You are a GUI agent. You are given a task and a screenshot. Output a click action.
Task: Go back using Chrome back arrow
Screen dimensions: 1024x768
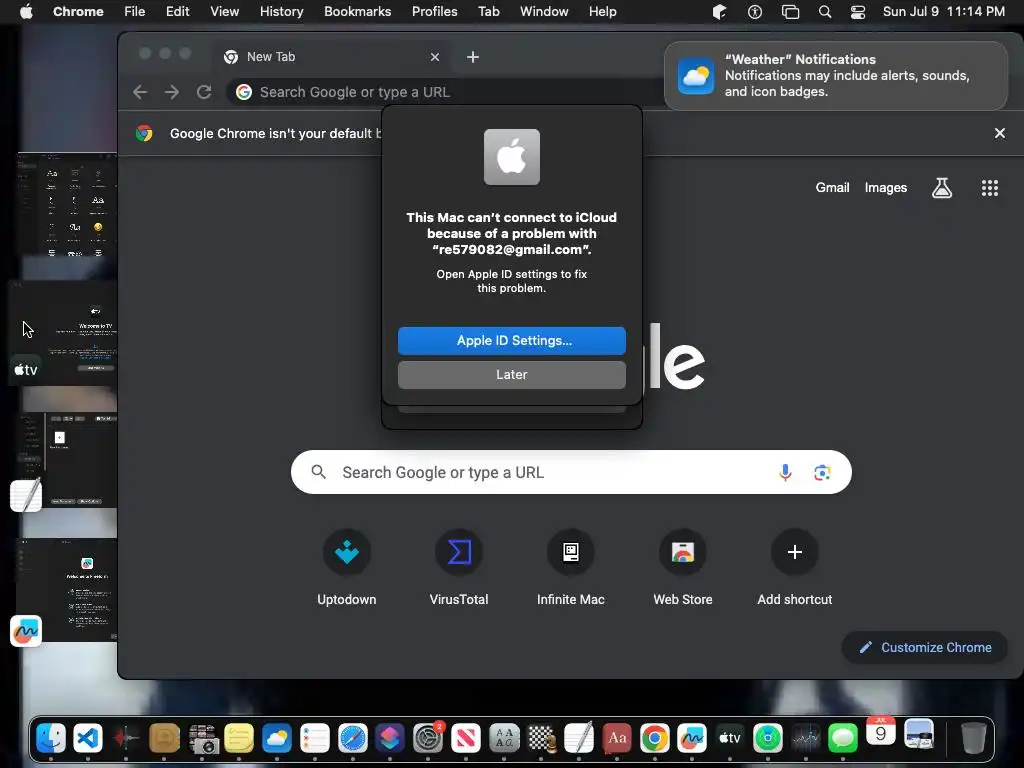tap(140, 92)
